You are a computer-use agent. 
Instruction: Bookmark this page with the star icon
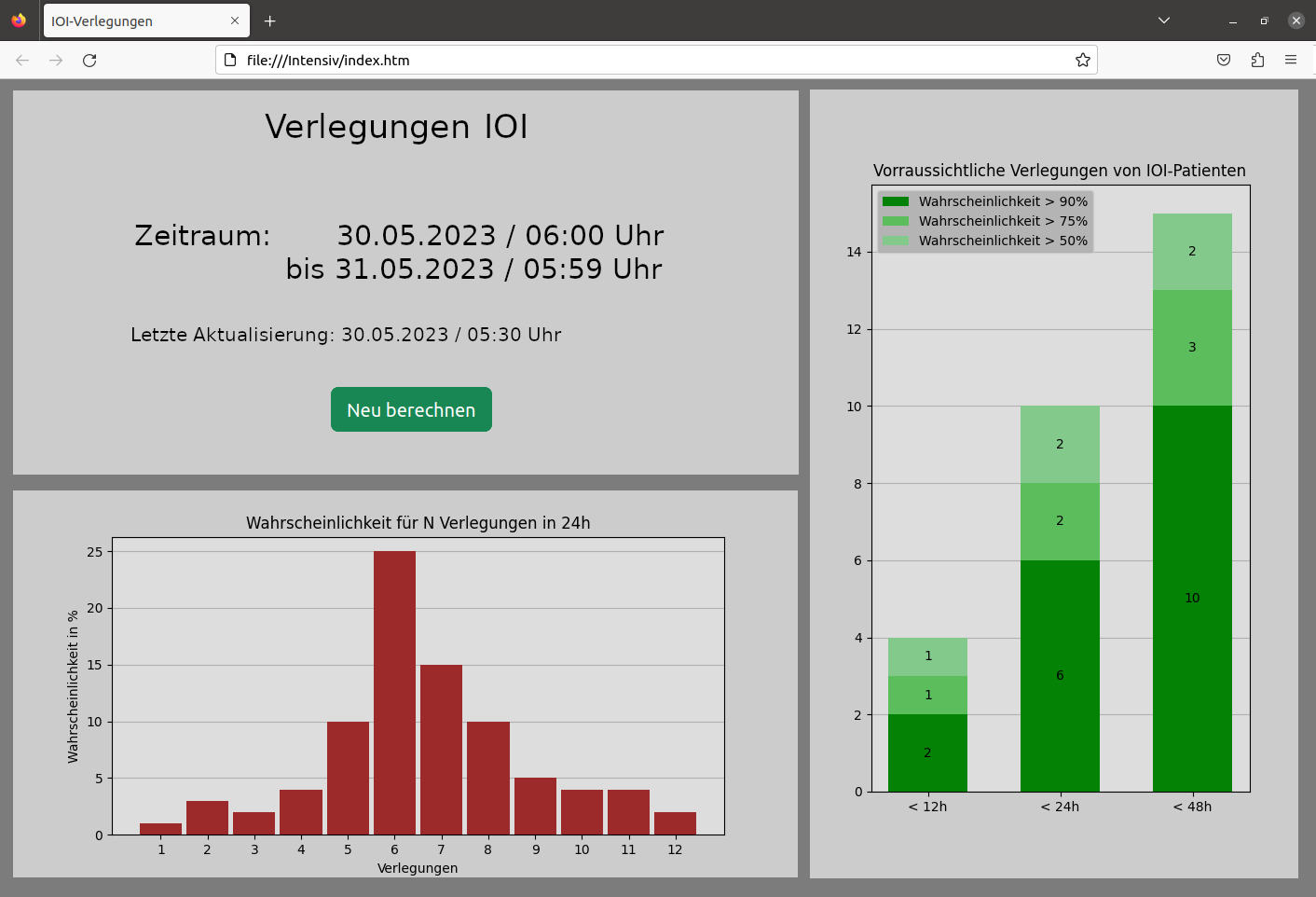[x=1082, y=60]
